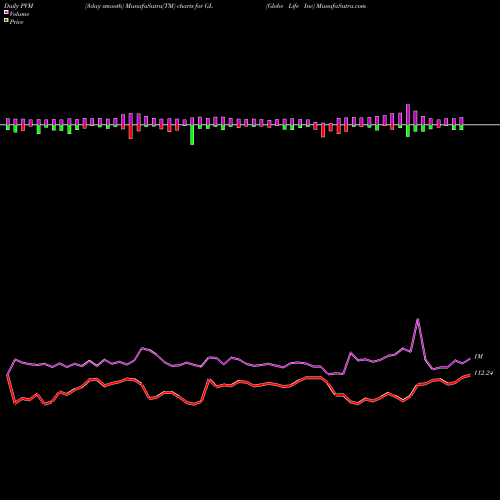
Task: Click the 1M volume value label
Action: 478,357
